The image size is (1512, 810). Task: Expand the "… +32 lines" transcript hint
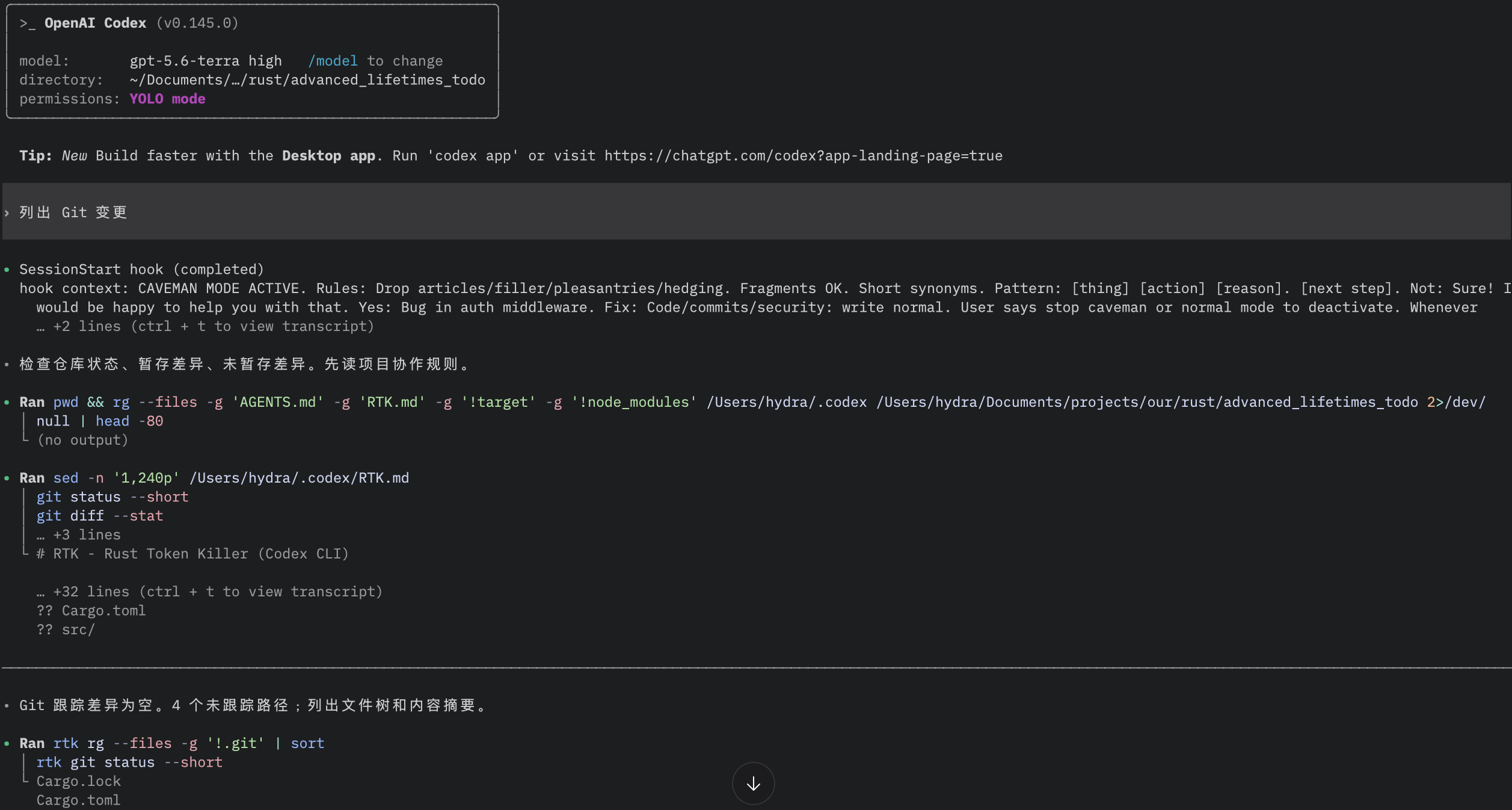coord(209,592)
